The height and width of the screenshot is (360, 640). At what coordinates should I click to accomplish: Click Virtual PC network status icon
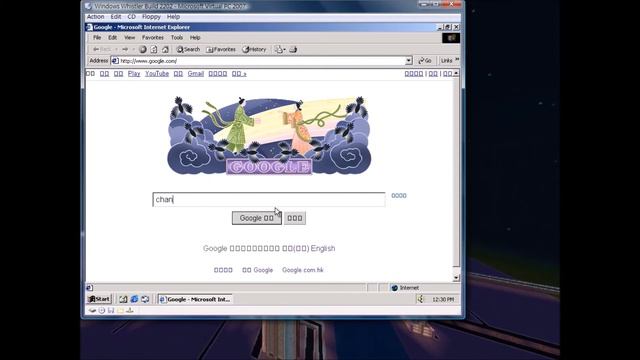point(130,311)
